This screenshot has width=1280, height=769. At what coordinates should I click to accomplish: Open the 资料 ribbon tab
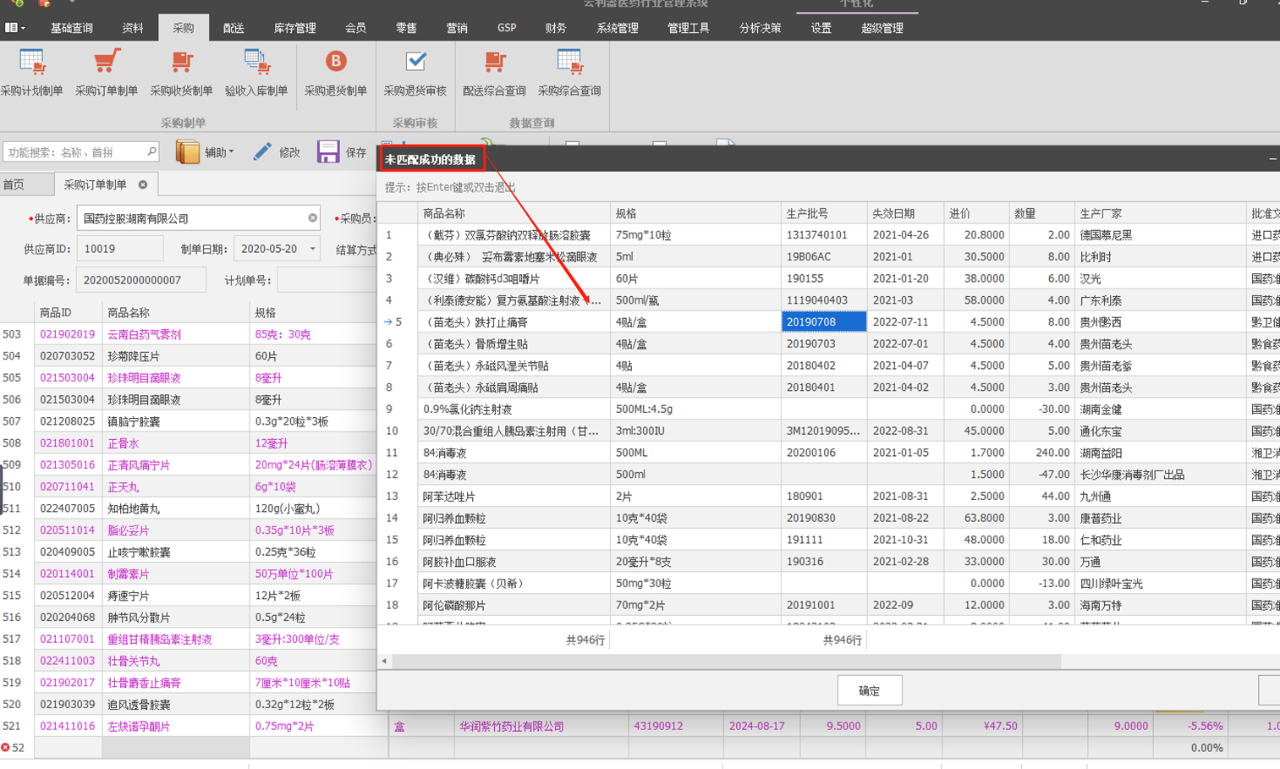132,28
